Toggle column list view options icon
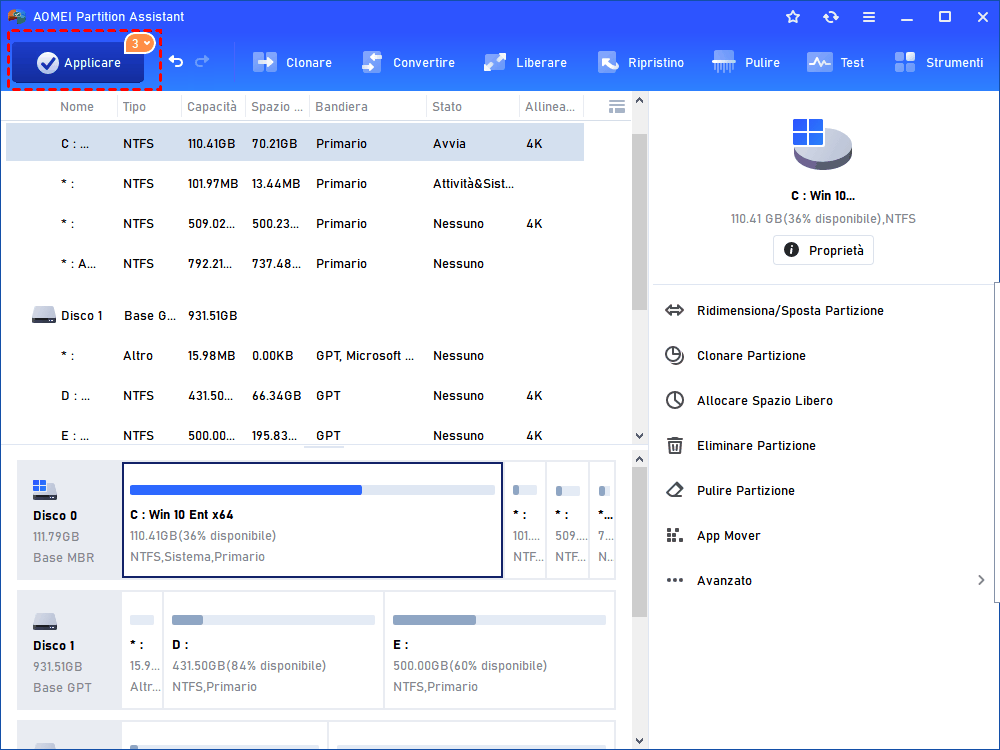 tap(617, 107)
